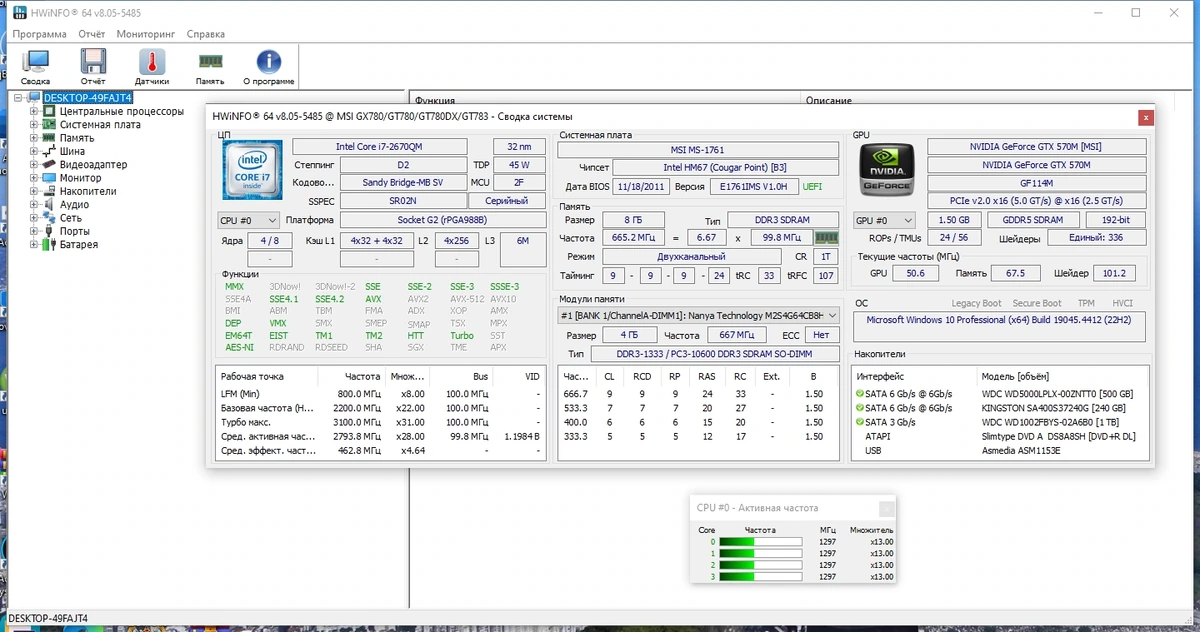Collapse the DESKTOP-49FAJT4 root node
The width and height of the screenshot is (1200, 632).
point(18,98)
